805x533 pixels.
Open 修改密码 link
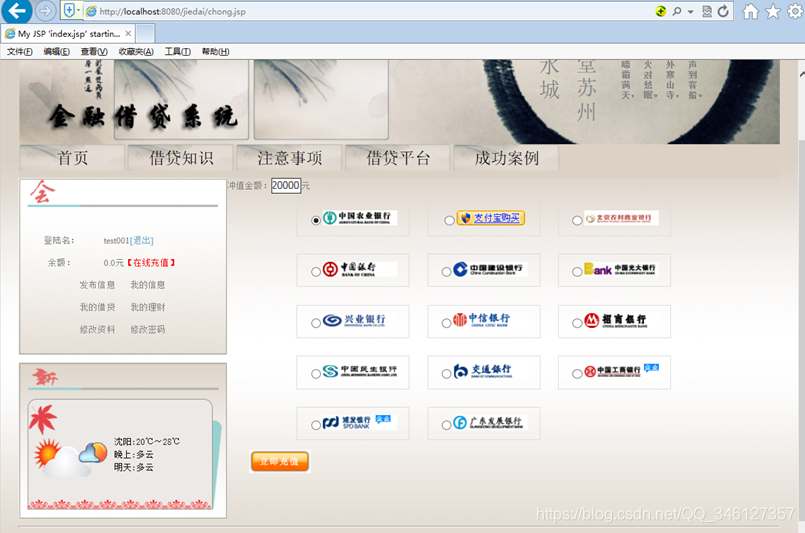148,329
